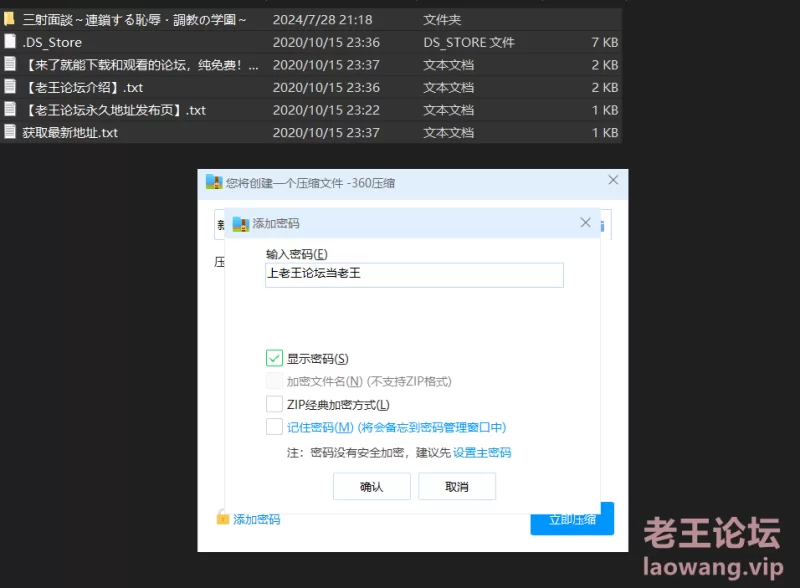
Task: Close the 添加密码 dialog
Action: coord(585,223)
